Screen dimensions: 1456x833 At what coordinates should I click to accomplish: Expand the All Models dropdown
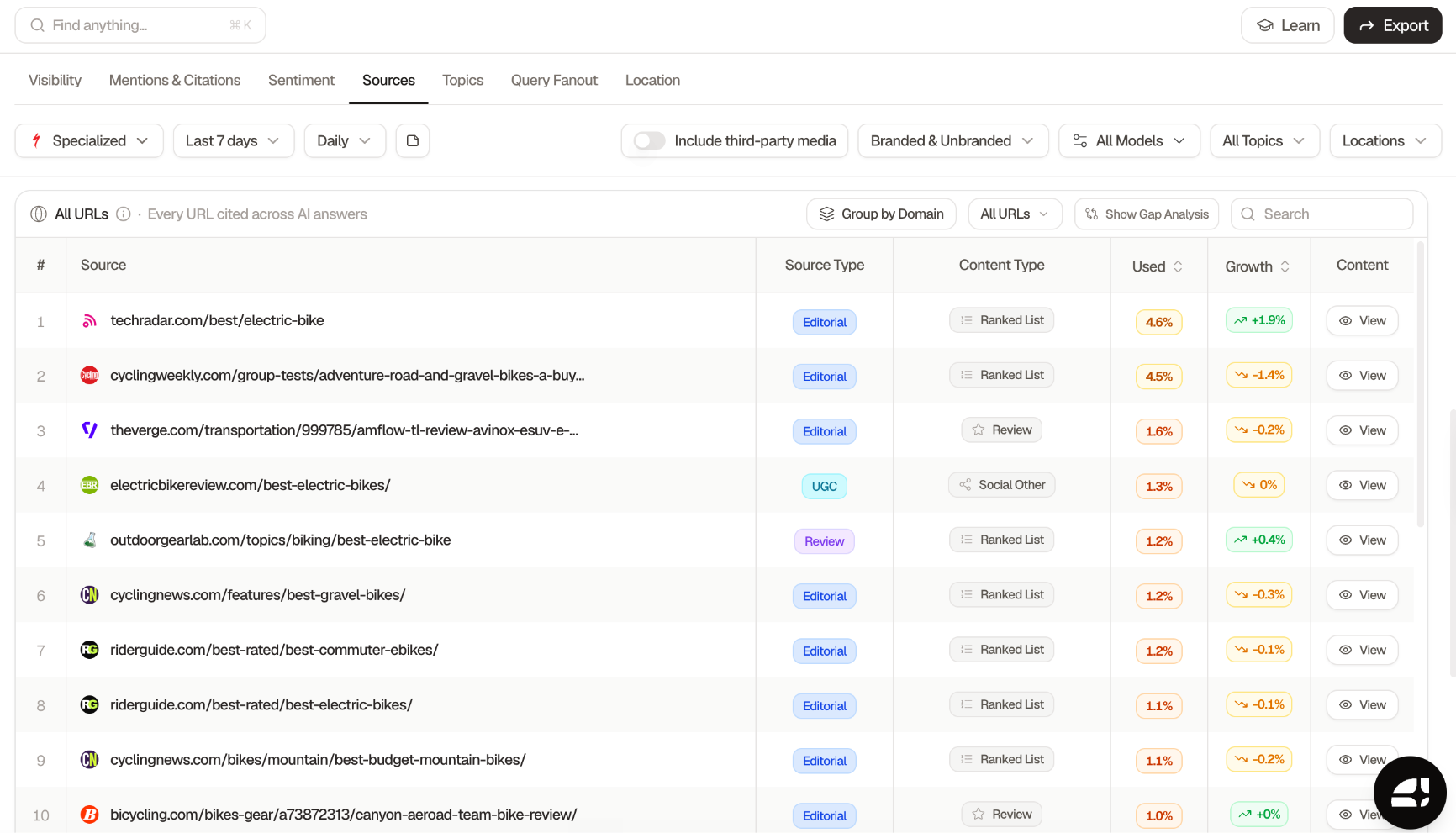(1129, 140)
